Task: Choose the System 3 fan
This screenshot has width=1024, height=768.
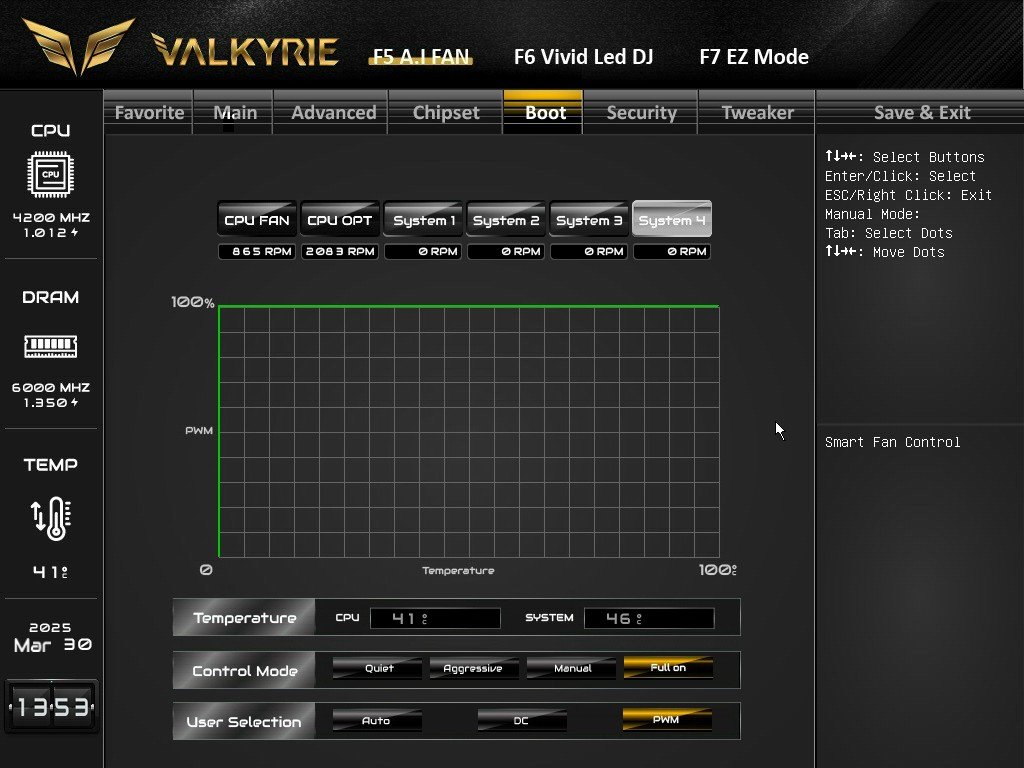Action: point(589,220)
